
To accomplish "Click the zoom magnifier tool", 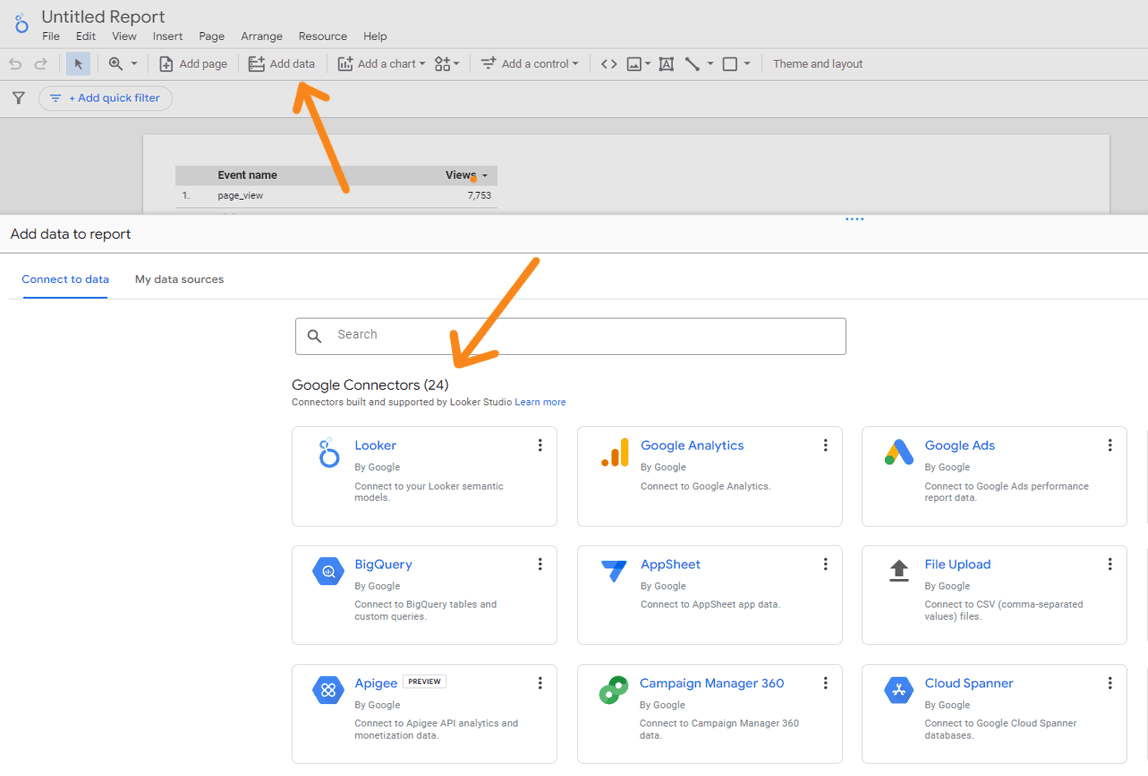I will pyautogui.click(x=116, y=64).
